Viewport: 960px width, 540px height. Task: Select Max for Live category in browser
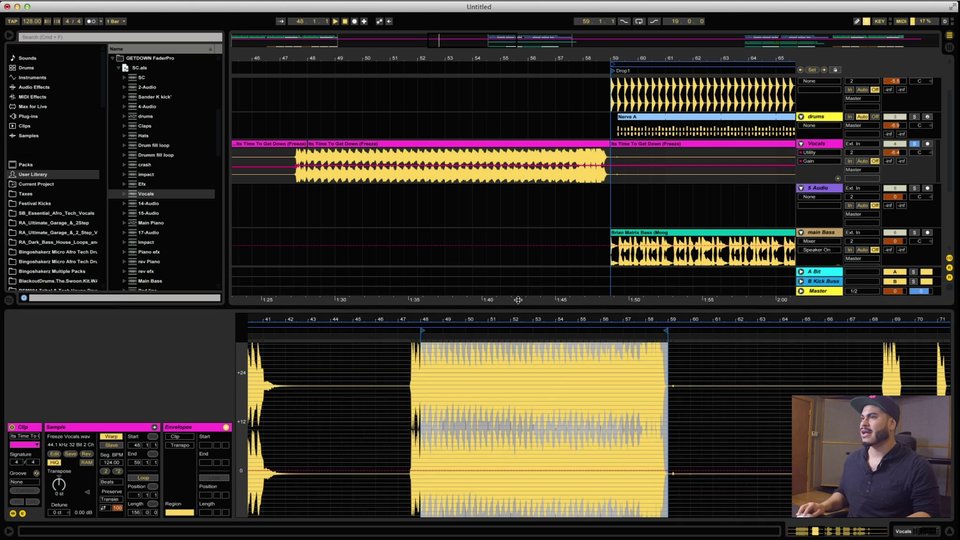point(32,107)
